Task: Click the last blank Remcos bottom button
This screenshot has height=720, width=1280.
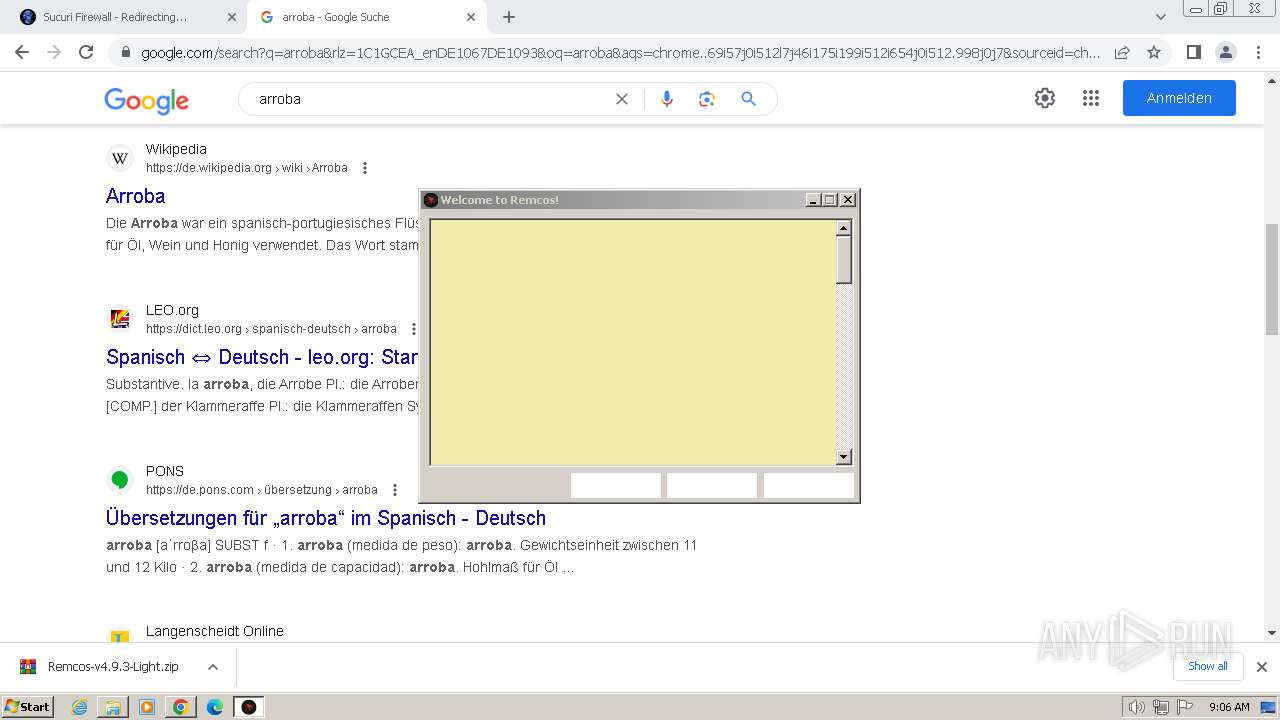Action: coord(809,485)
